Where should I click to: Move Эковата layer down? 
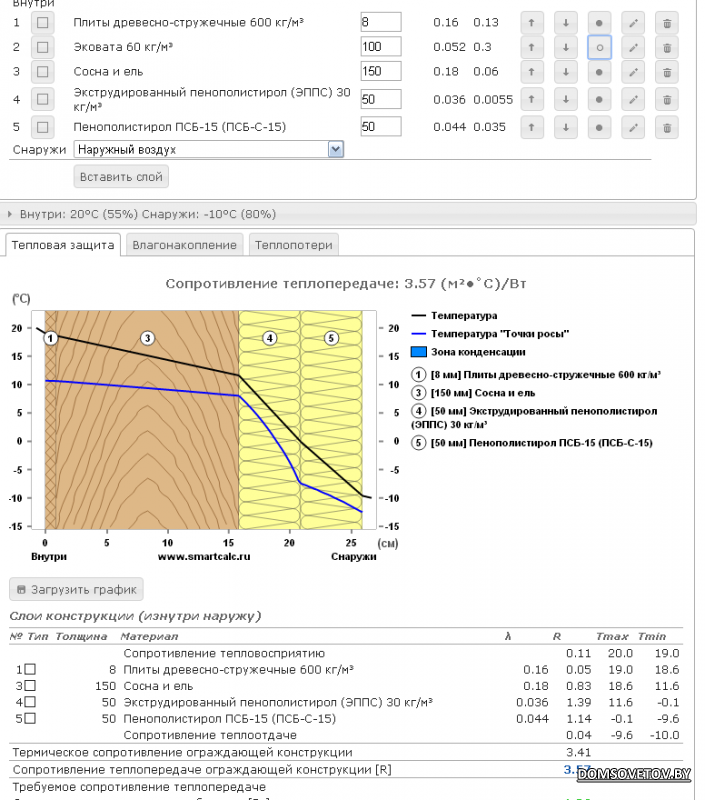566,47
